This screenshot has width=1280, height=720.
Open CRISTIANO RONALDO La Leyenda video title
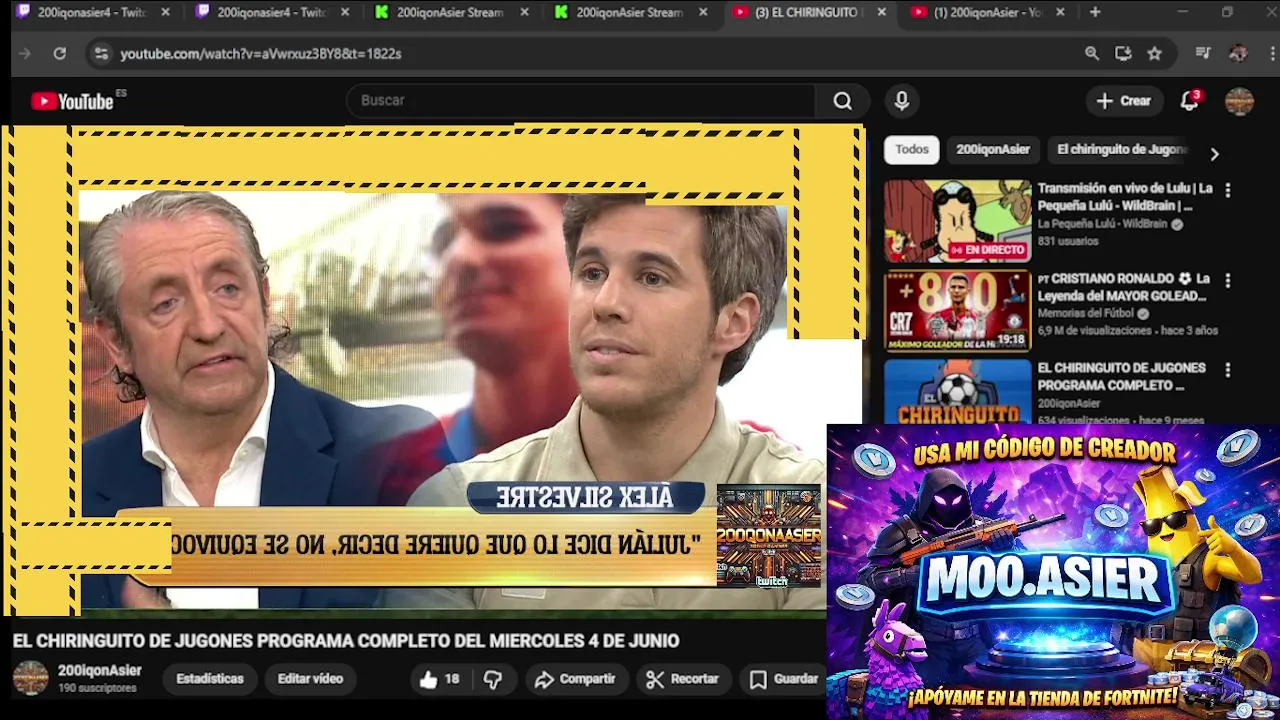click(x=1124, y=287)
